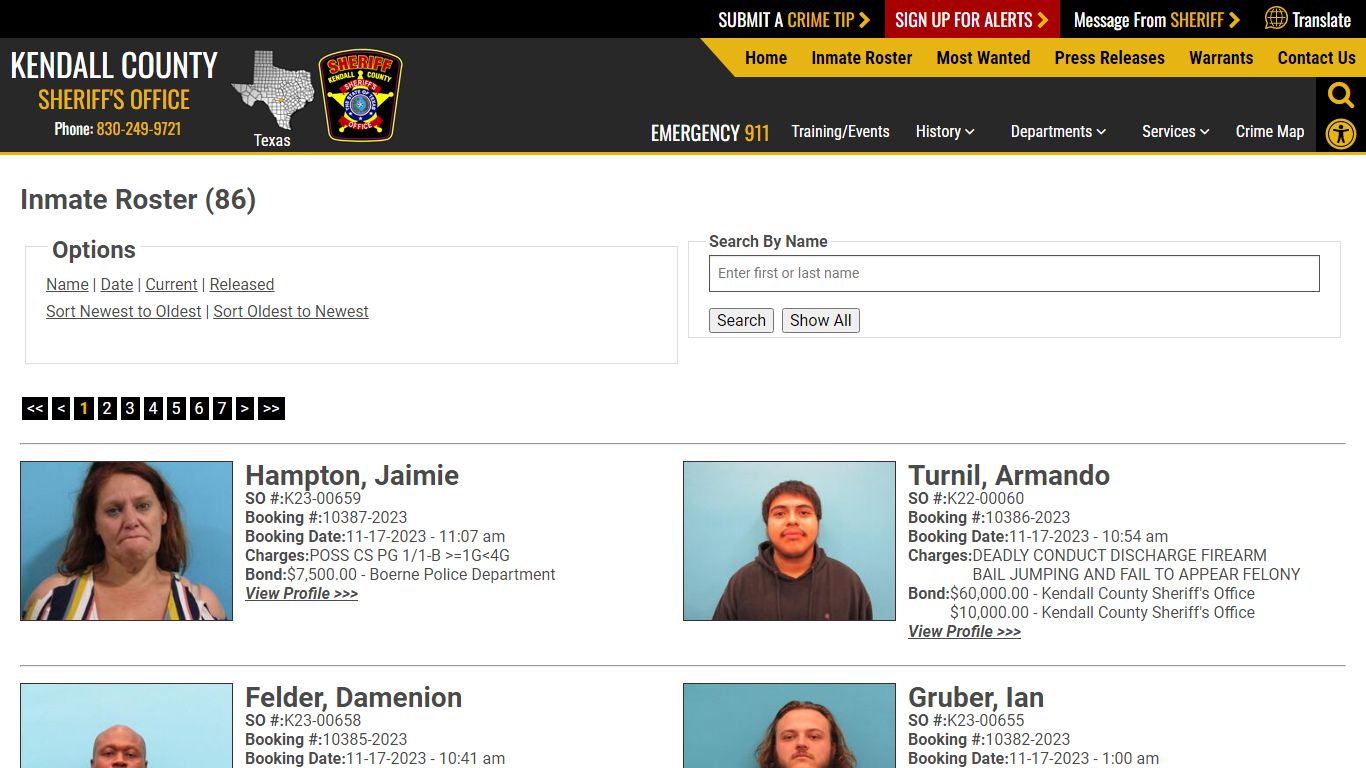1366x768 pixels.
Task: Select page 3 in pagination
Action: tap(130, 408)
